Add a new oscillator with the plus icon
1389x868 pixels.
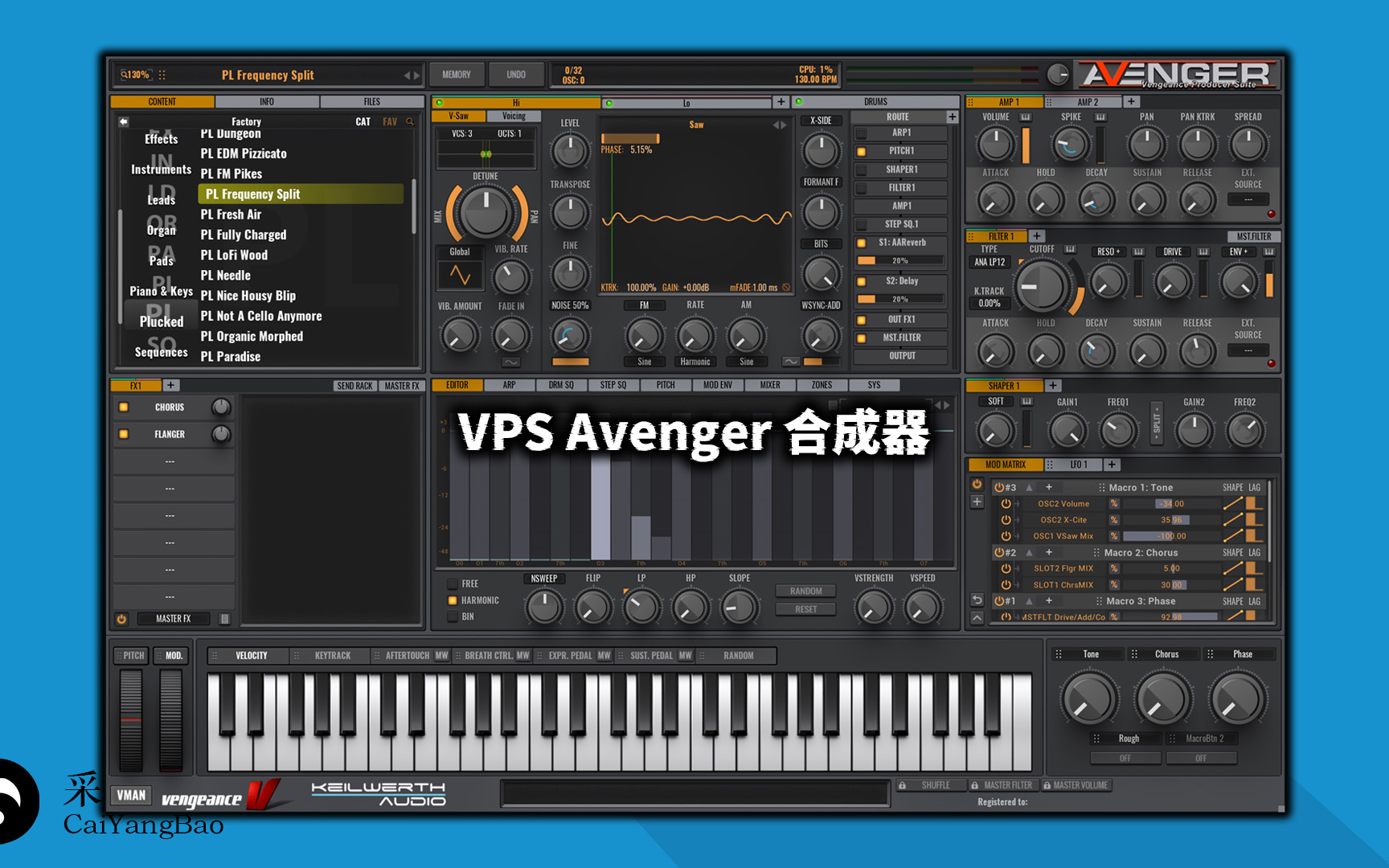(781, 102)
